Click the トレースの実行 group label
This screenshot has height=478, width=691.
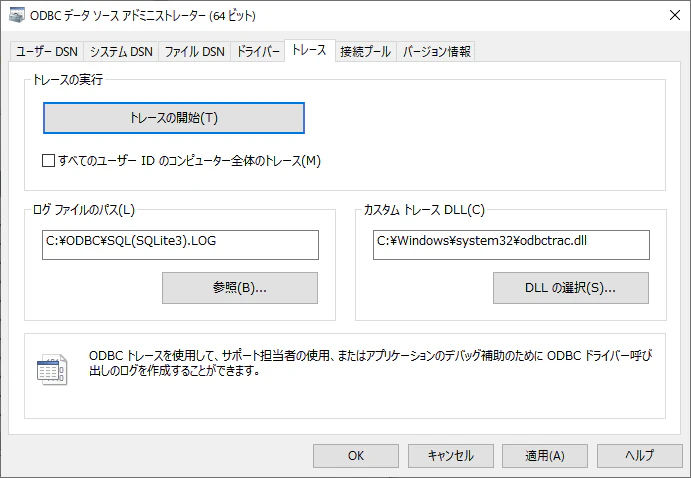coord(68,80)
